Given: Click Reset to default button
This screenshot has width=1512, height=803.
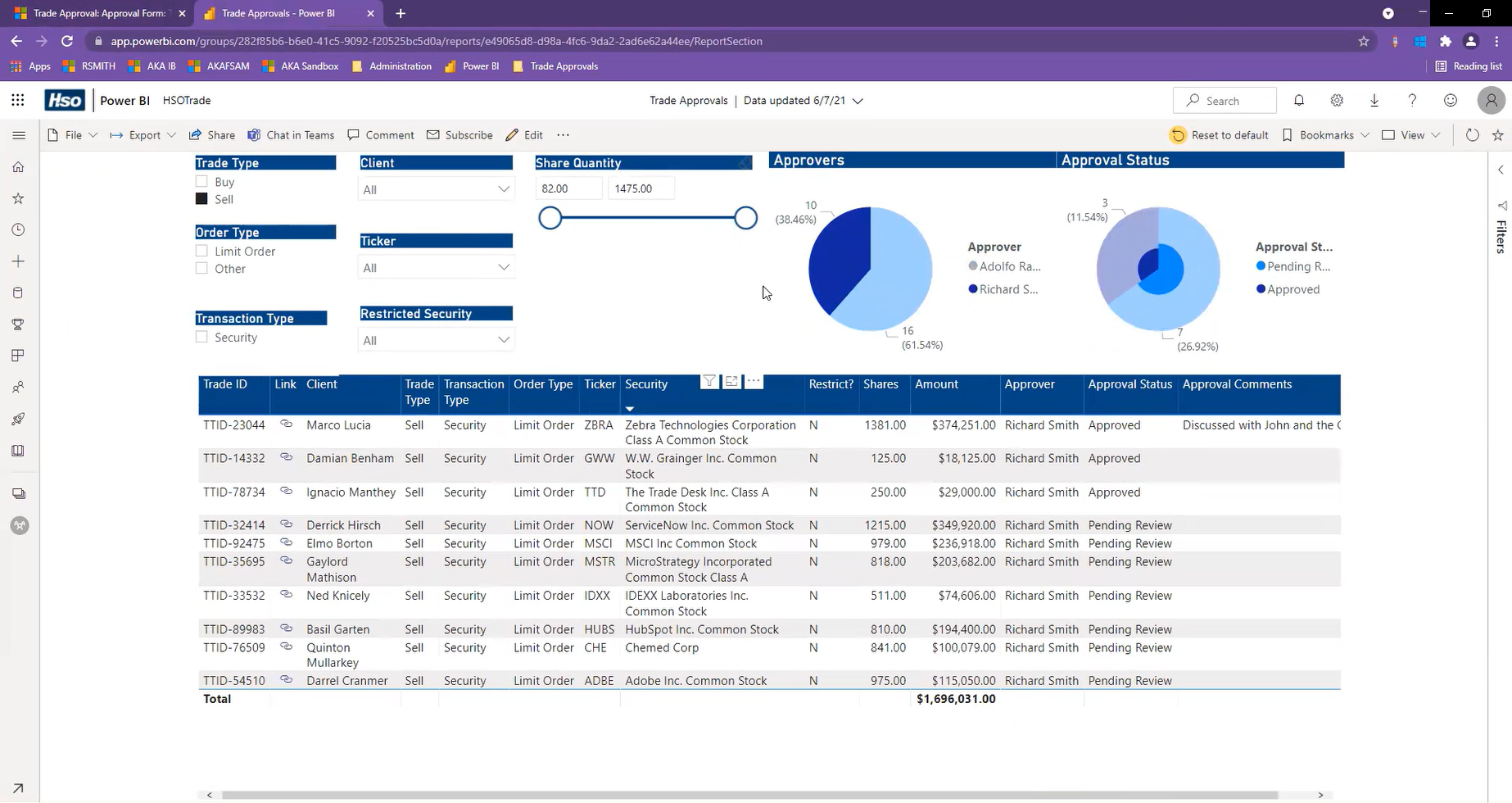Looking at the screenshot, I should [x=1219, y=135].
